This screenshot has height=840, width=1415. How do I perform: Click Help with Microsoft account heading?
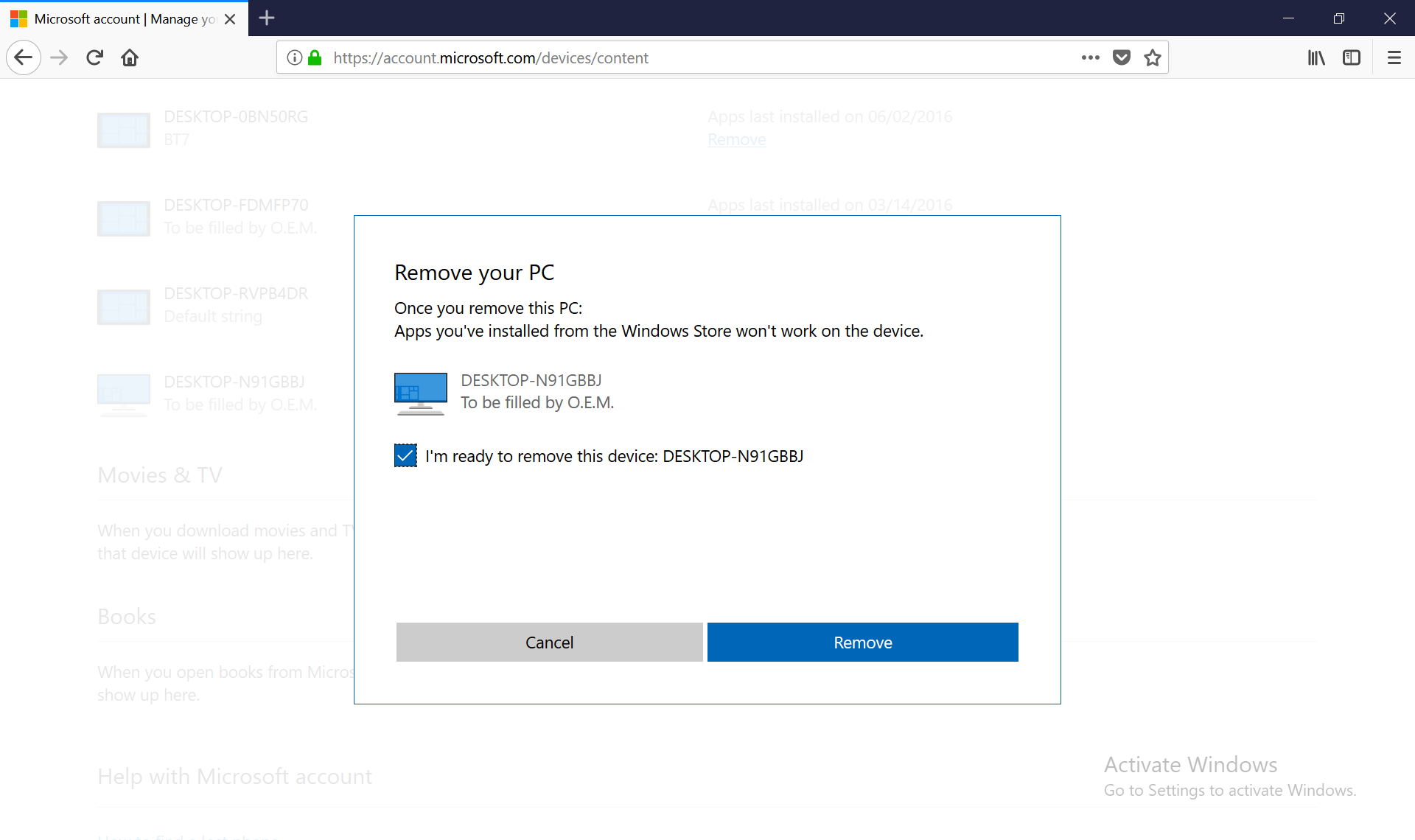(234, 776)
